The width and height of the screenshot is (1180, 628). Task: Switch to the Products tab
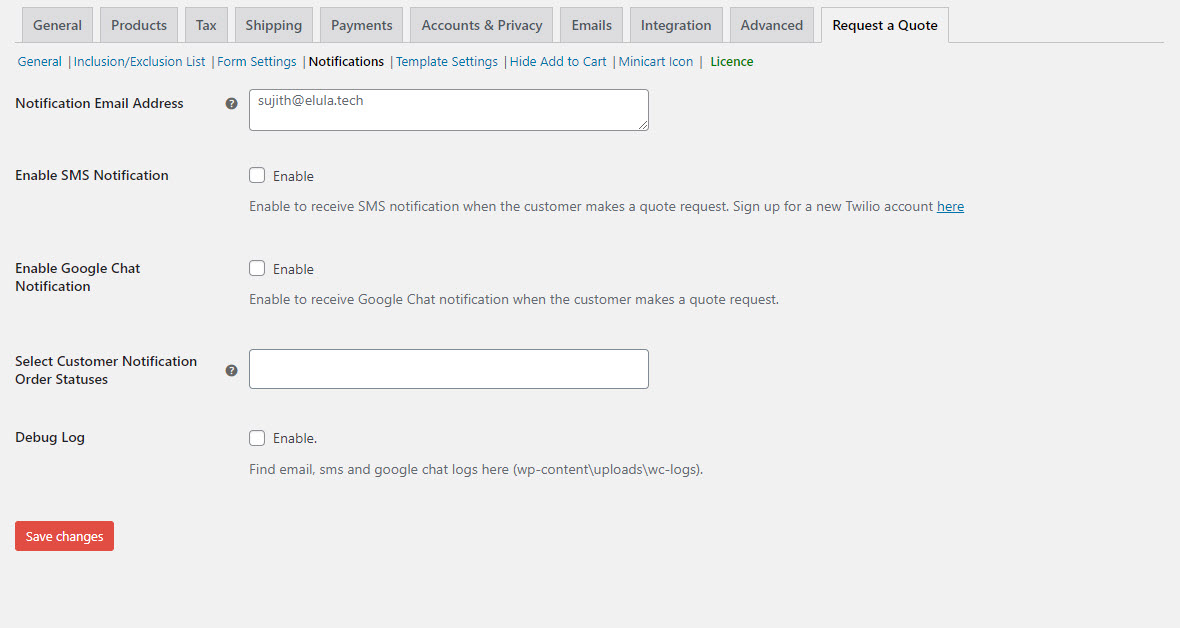tap(139, 25)
